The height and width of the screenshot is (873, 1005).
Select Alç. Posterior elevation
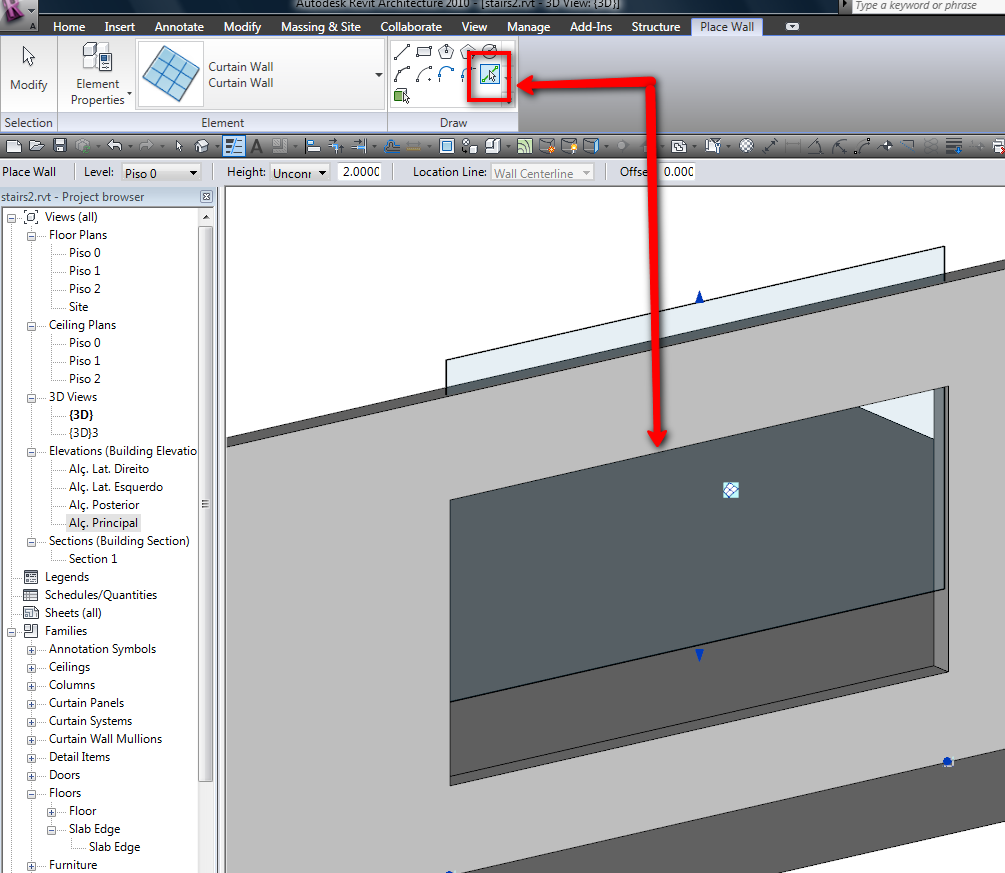click(104, 505)
